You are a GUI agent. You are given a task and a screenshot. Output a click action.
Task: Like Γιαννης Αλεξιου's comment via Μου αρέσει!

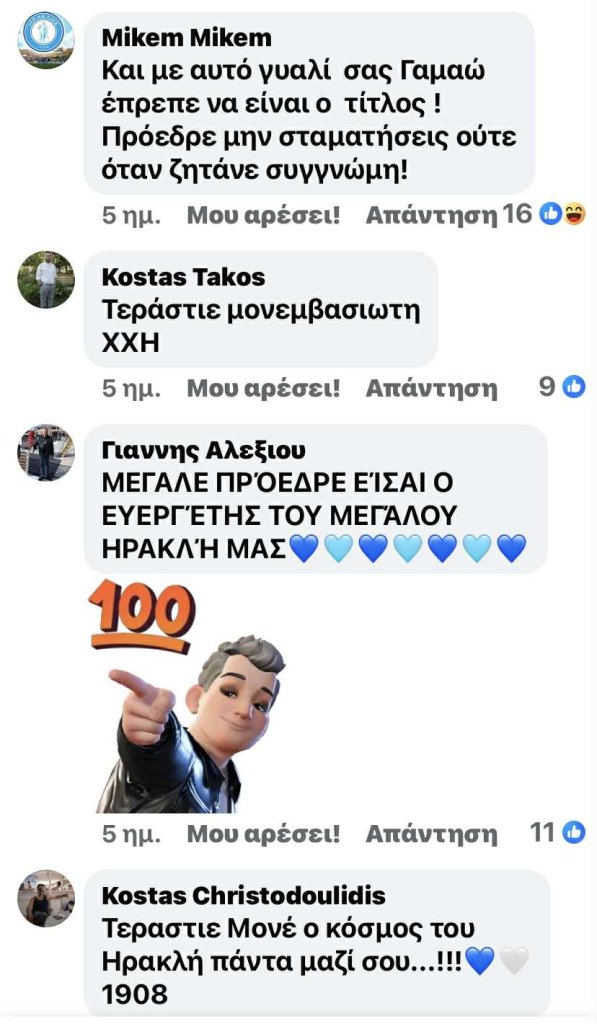tap(263, 833)
